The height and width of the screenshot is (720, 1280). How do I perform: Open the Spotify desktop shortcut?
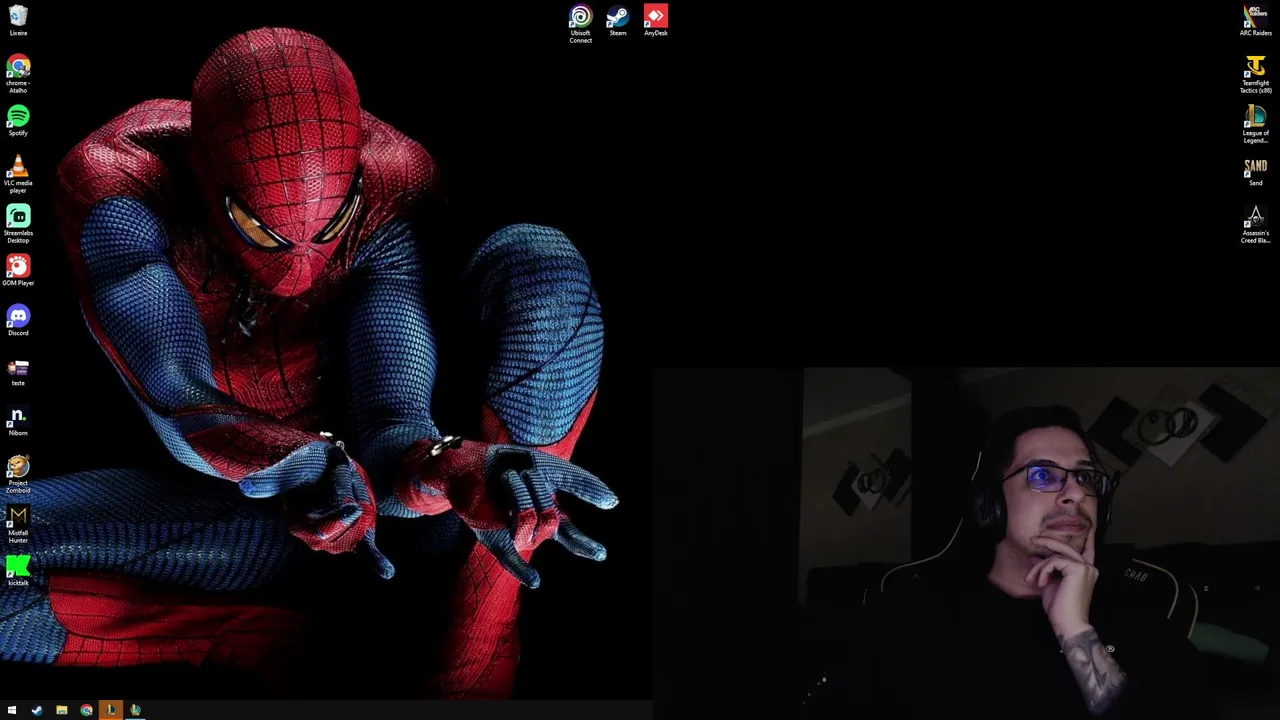tap(18, 120)
